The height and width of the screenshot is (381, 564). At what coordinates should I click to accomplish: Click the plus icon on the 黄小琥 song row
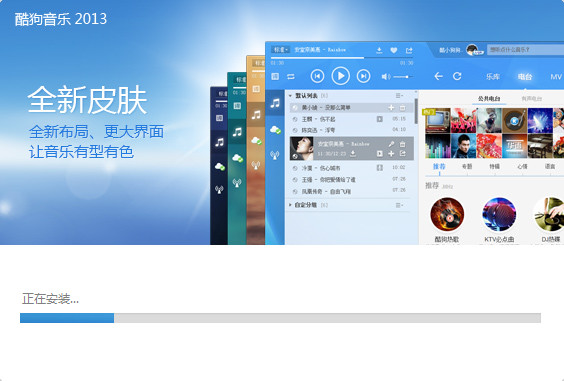[391, 108]
